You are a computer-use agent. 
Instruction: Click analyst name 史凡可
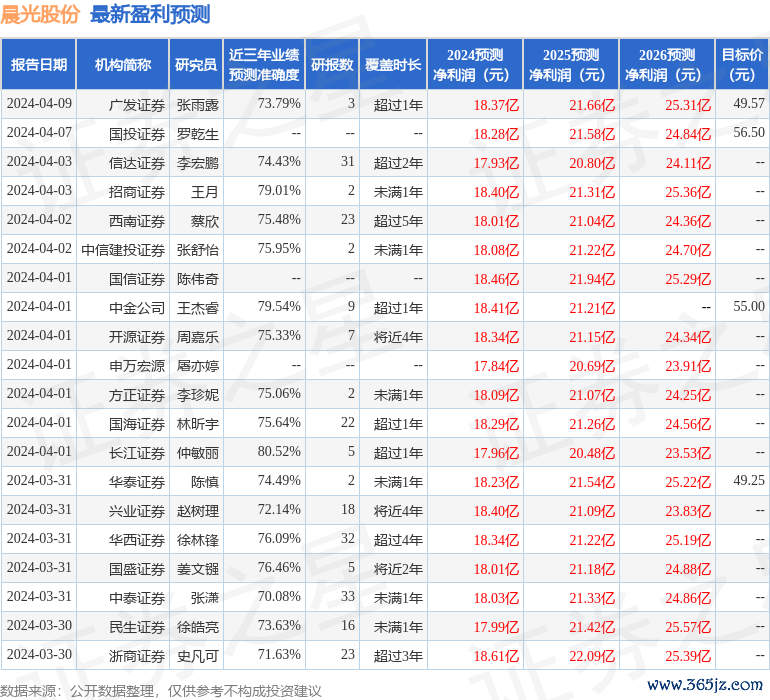[x=197, y=656]
